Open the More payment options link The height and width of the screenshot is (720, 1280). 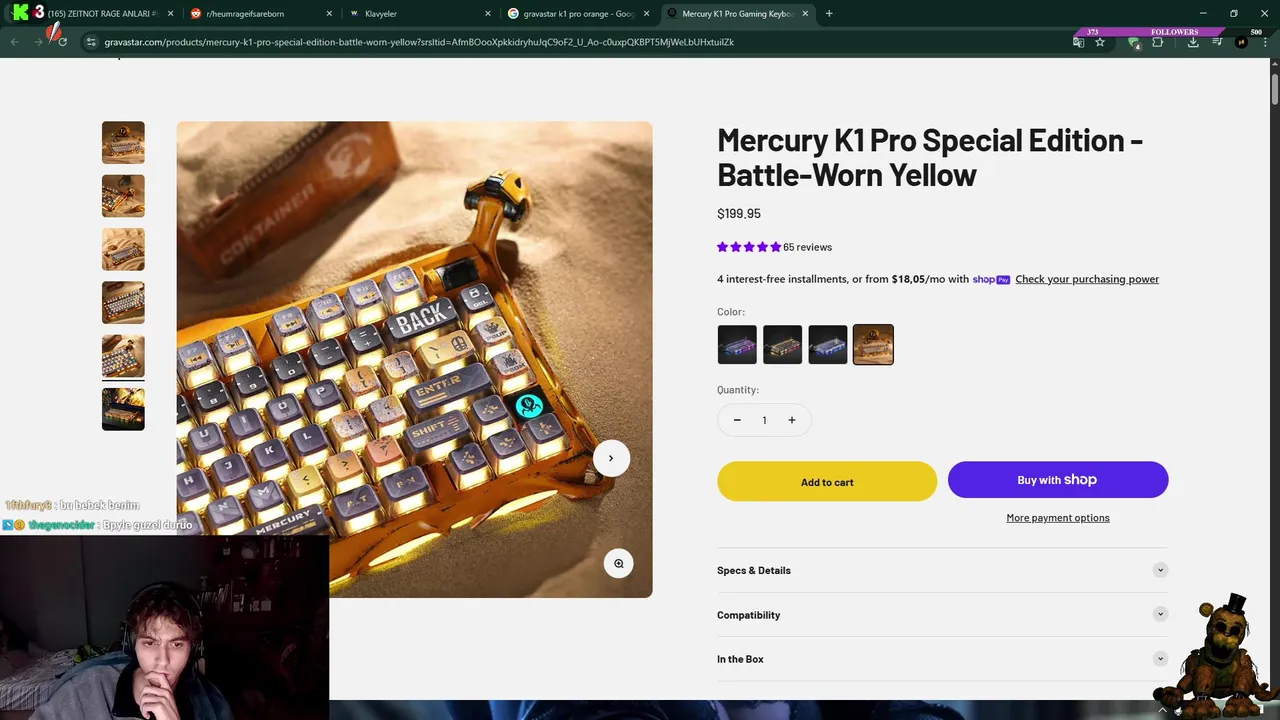1058,518
